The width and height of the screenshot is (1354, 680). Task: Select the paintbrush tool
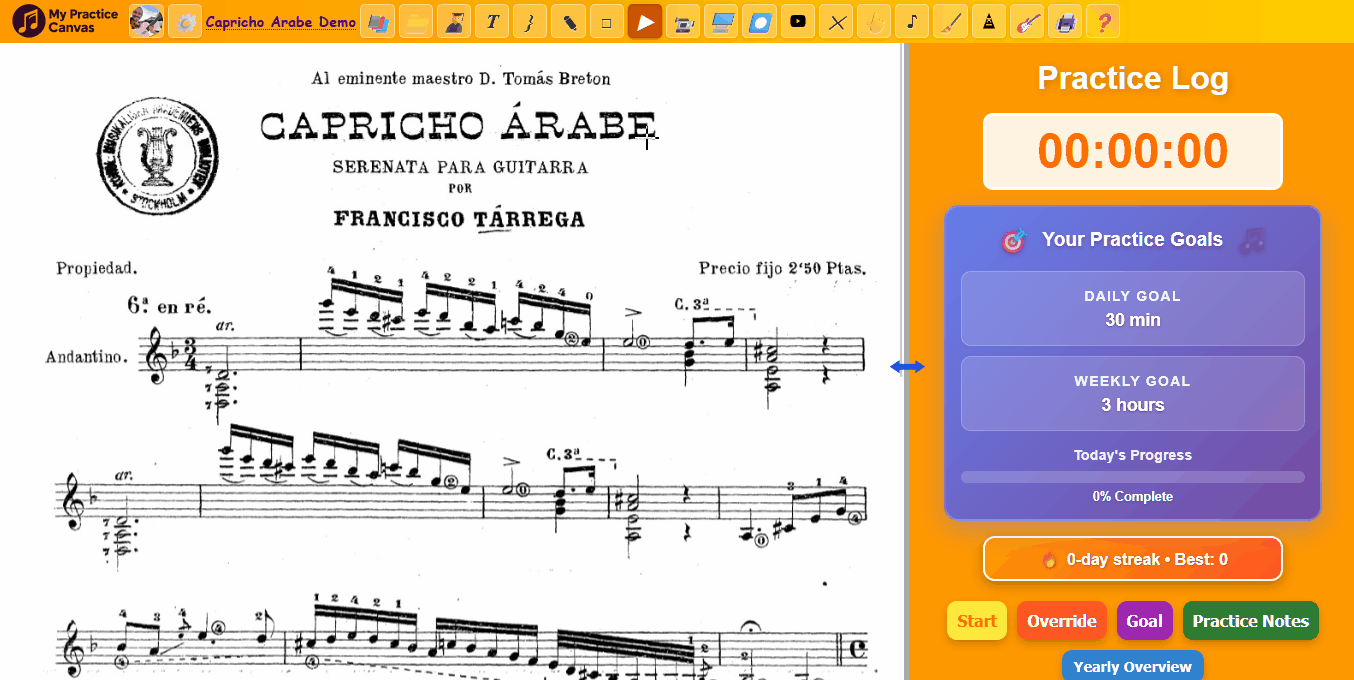[x=950, y=21]
